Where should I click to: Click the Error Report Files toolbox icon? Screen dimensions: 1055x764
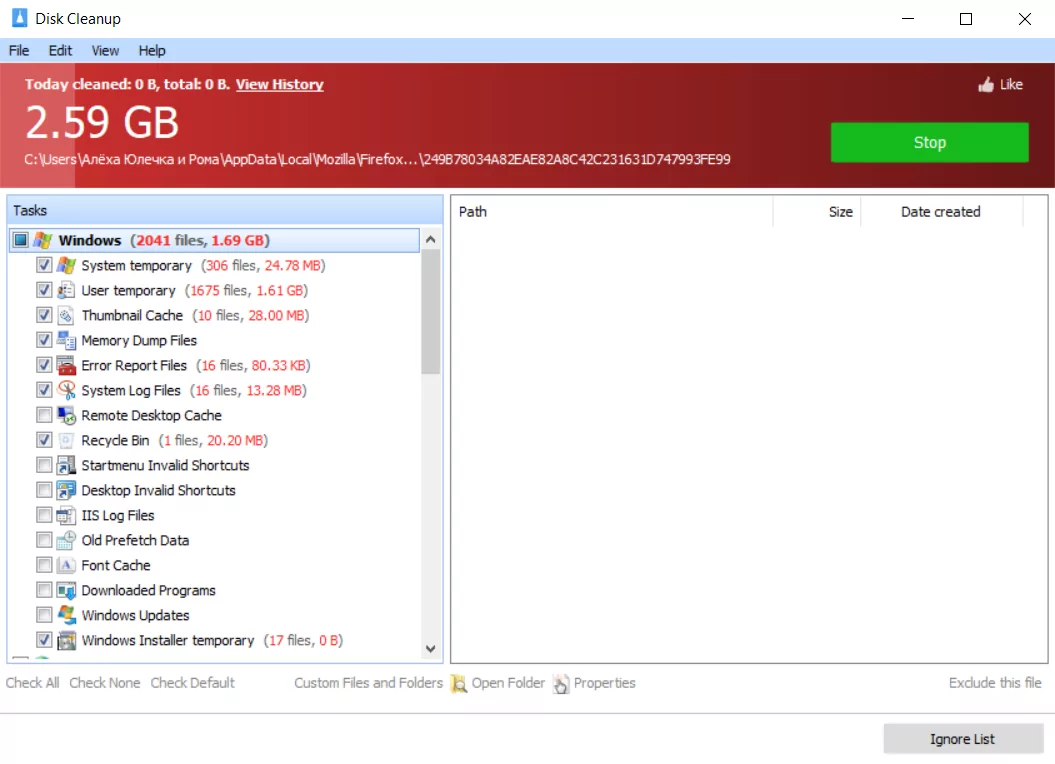click(66, 365)
